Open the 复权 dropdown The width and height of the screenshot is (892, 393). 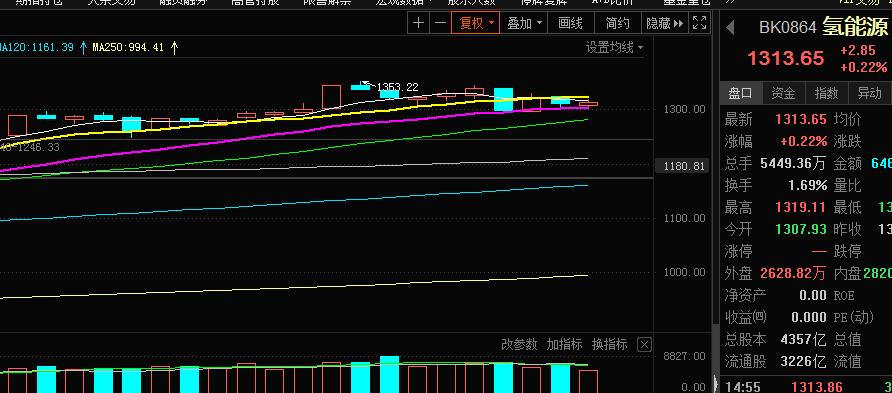476,23
